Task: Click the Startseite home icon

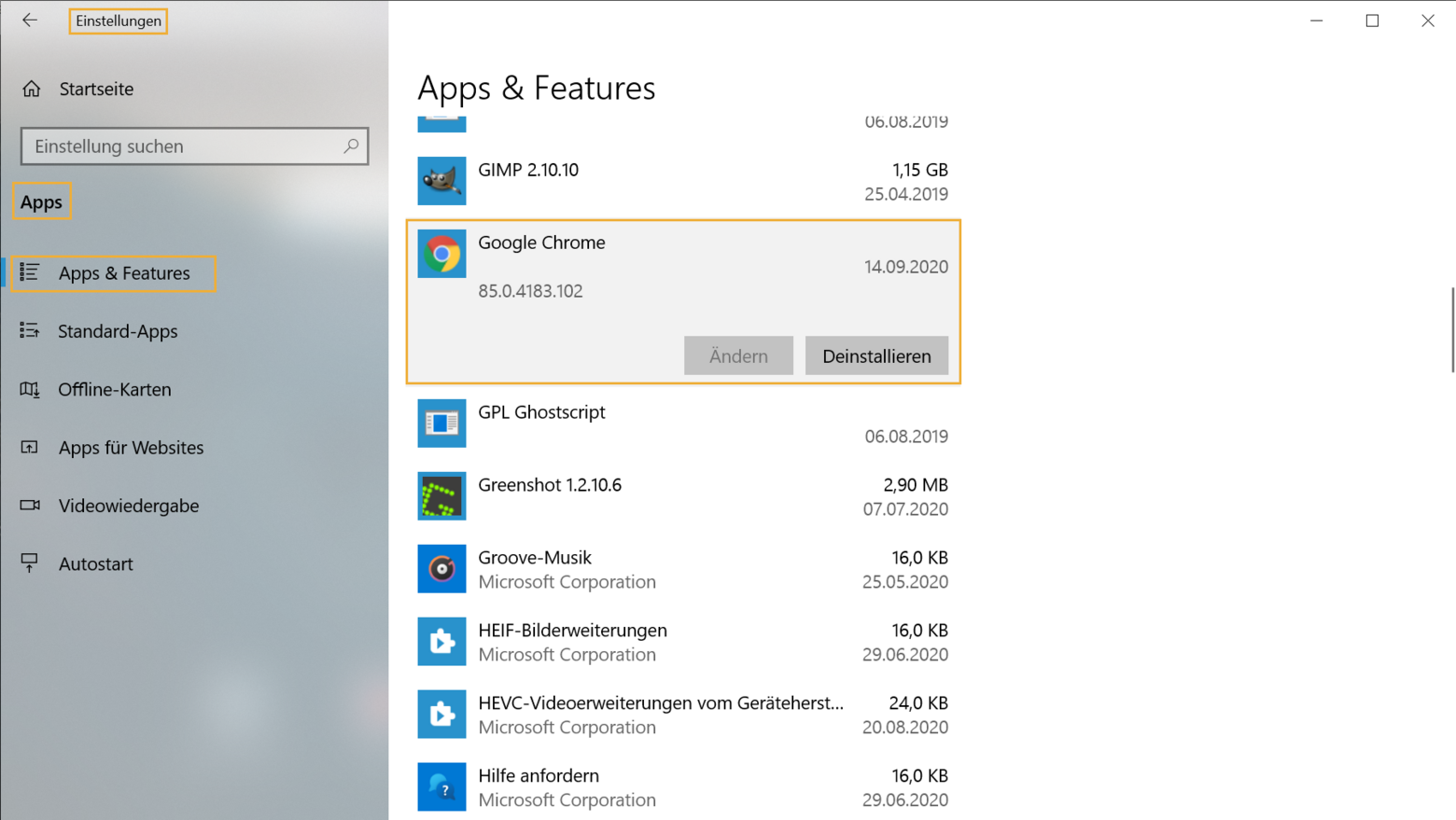Action: [33, 89]
